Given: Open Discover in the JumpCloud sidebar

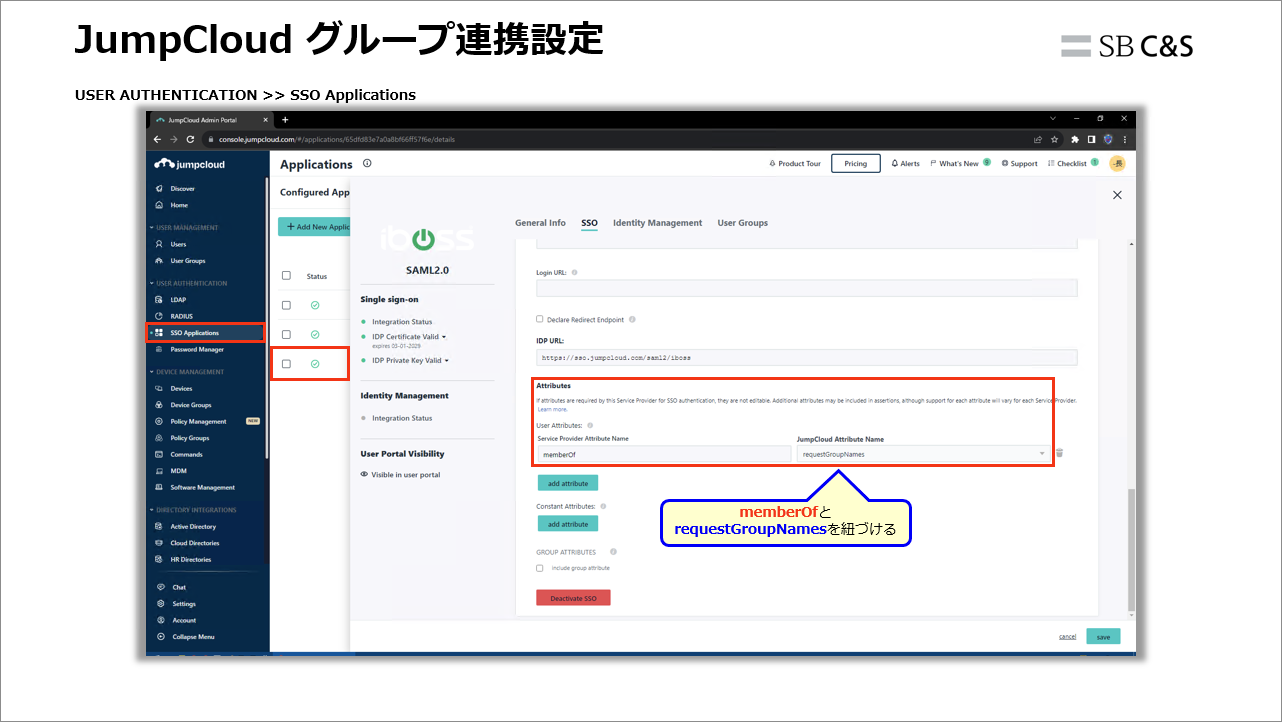Looking at the screenshot, I should tap(182, 188).
